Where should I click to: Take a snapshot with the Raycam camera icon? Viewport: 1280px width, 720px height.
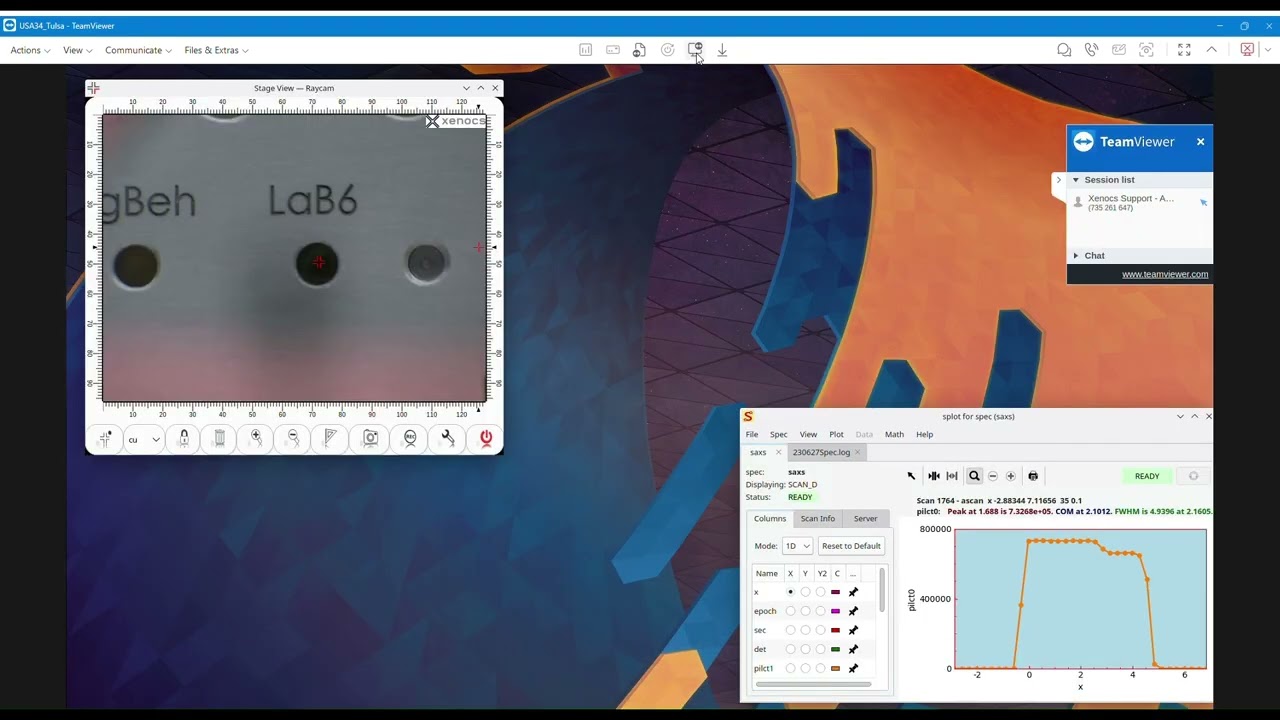pos(371,438)
